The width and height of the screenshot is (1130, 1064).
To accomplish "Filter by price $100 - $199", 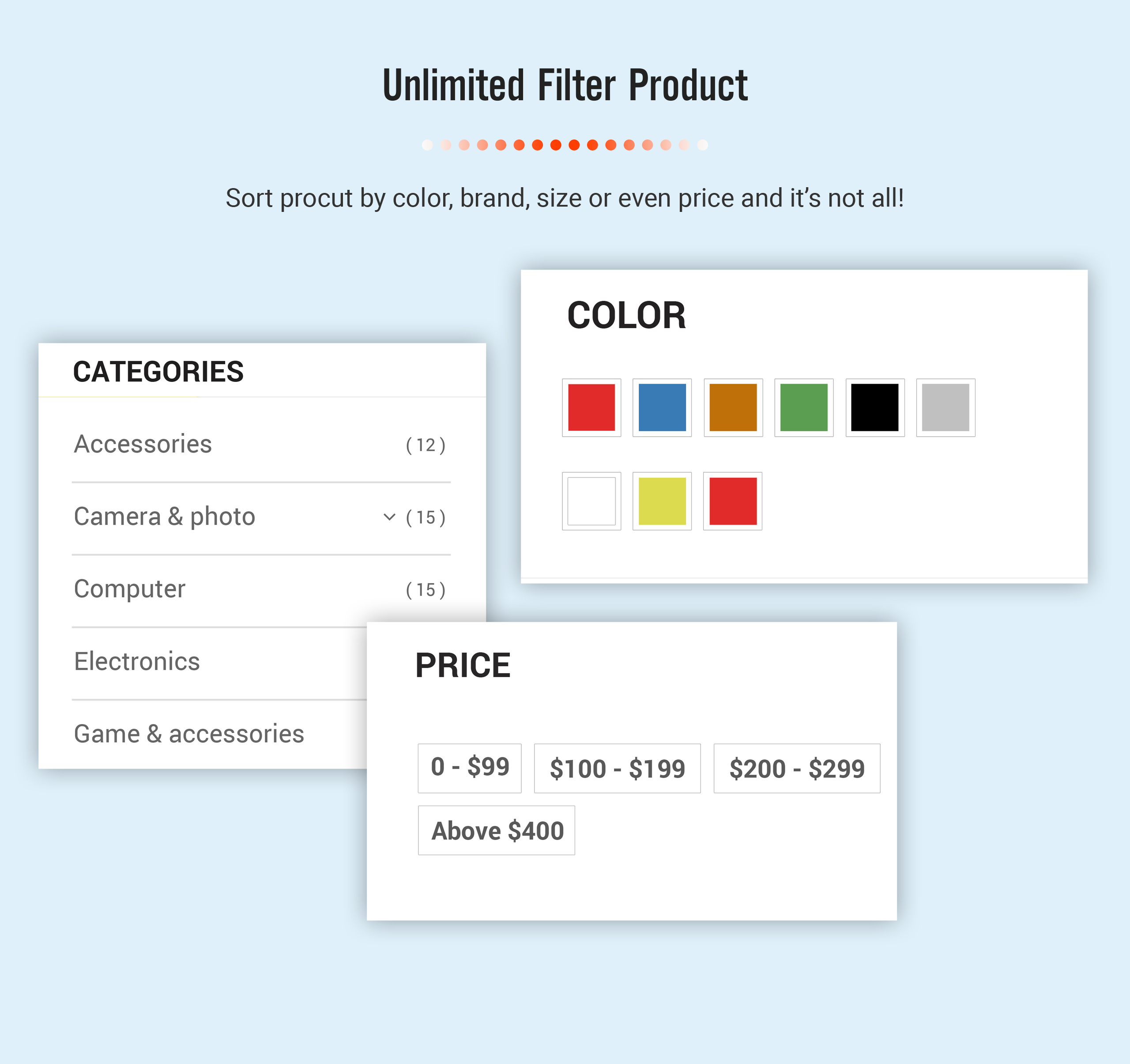I will point(617,768).
